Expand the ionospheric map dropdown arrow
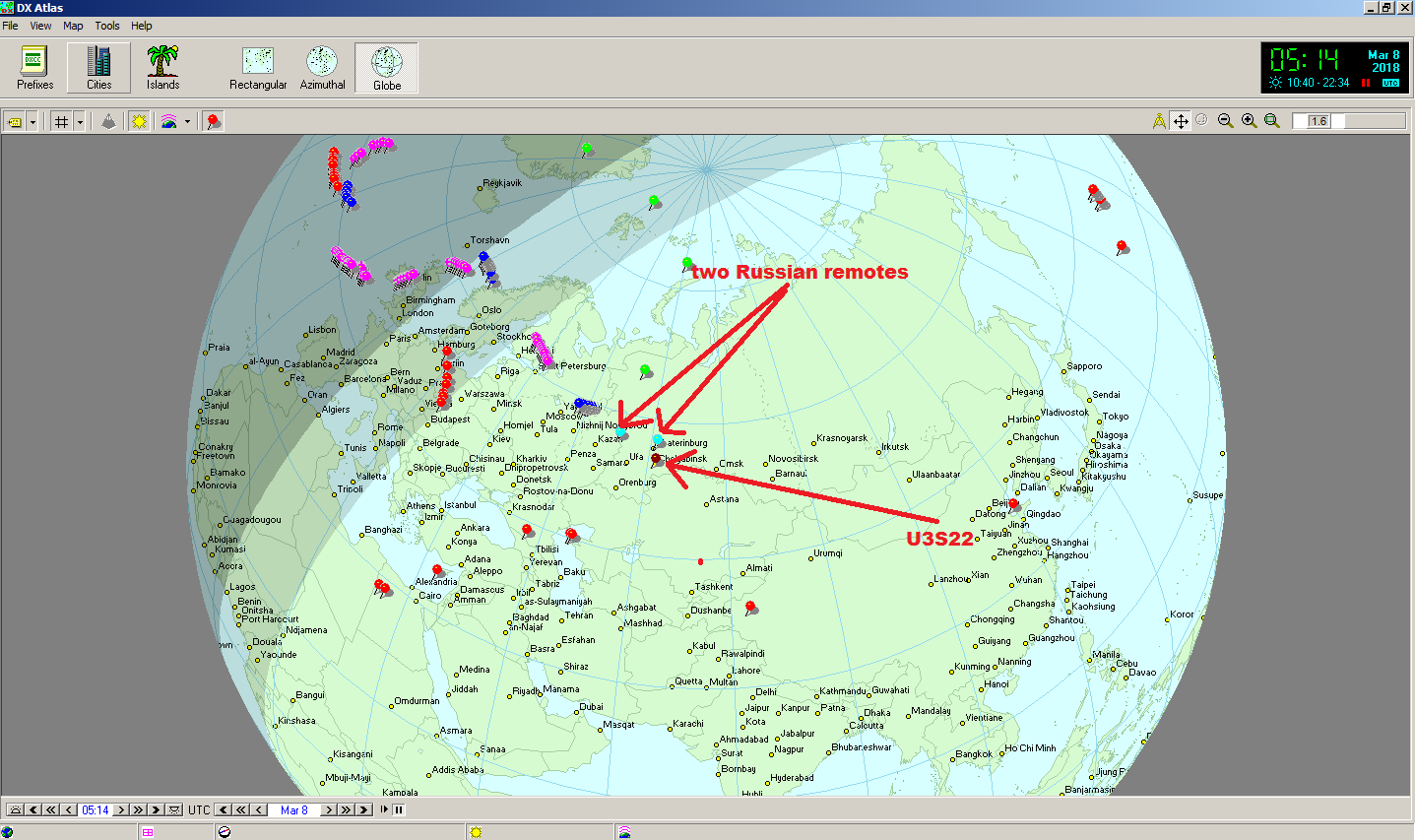The width and height of the screenshot is (1415, 840). click(187, 121)
